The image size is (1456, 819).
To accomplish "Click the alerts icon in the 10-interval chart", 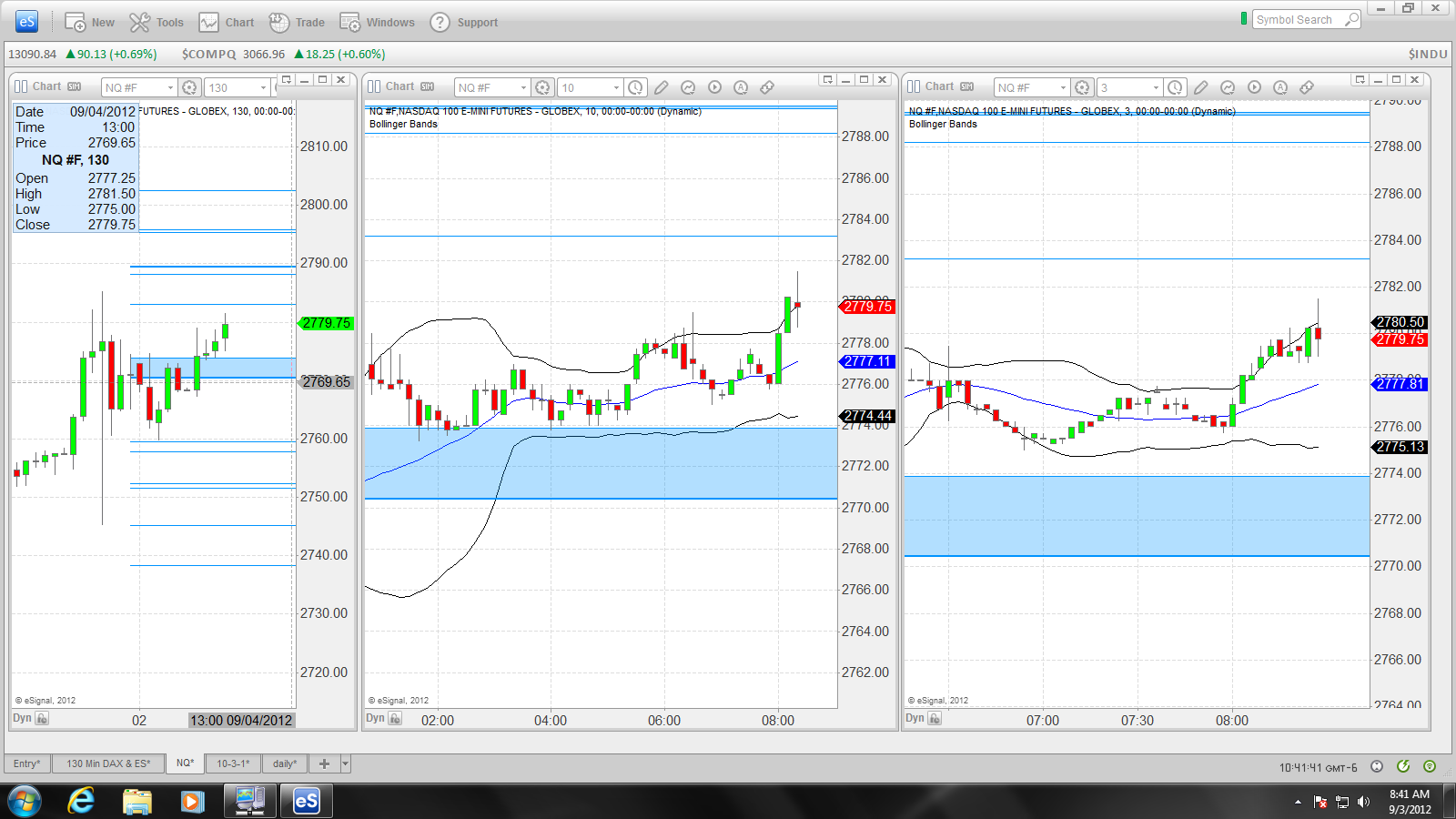I will pos(741,87).
